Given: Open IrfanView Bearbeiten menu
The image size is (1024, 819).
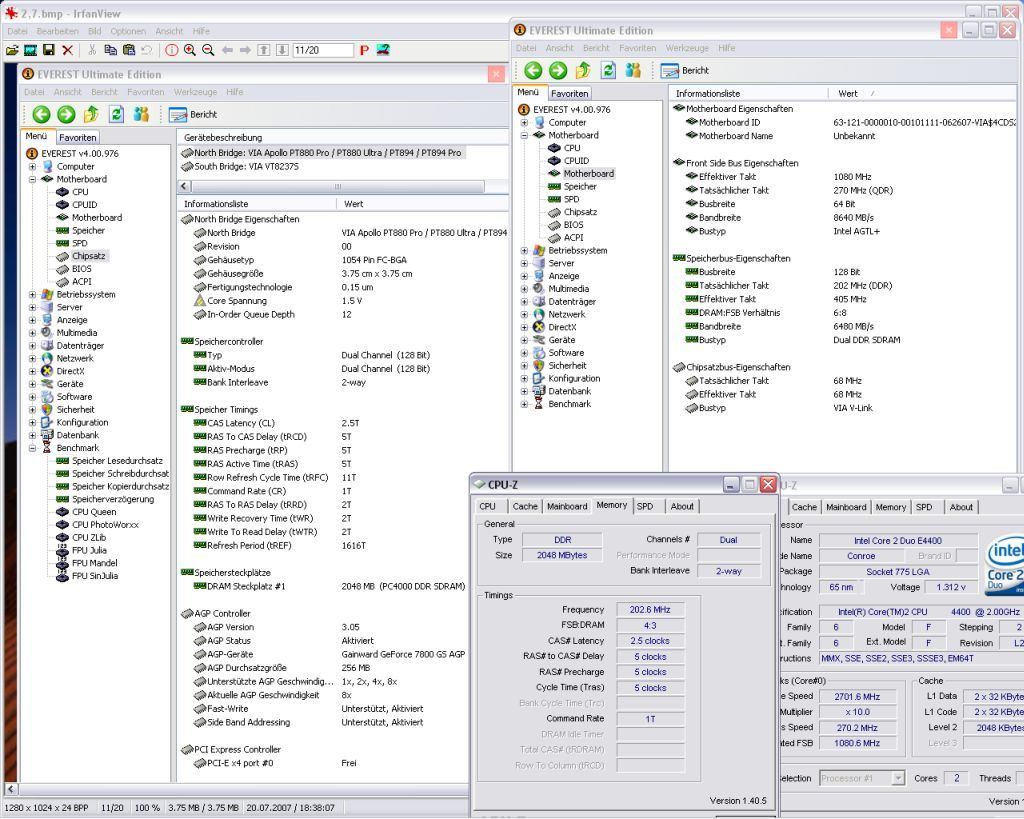Looking at the screenshot, I should 57,31.
